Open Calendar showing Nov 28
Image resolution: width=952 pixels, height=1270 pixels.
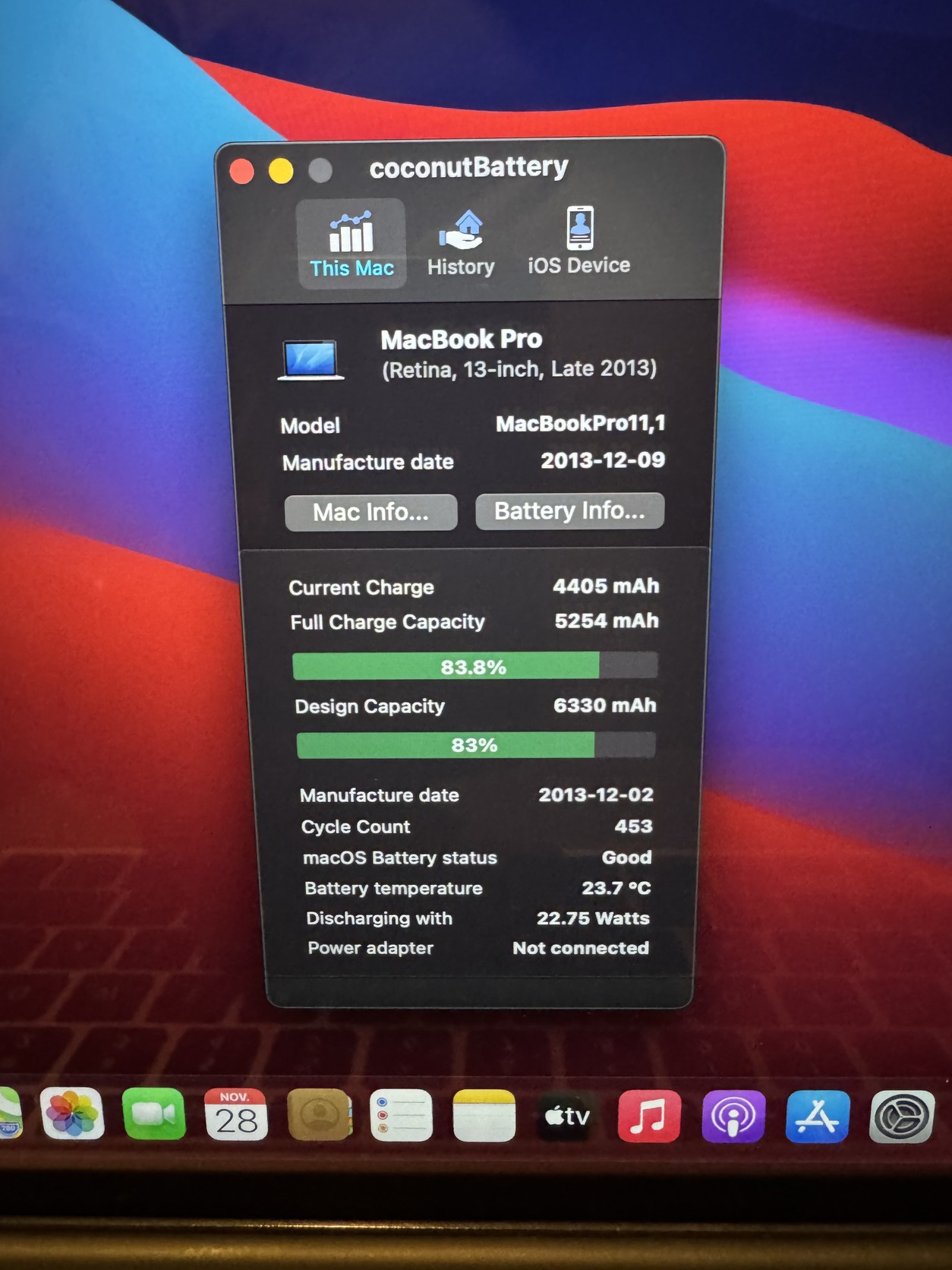click(x=236, y=1114)
